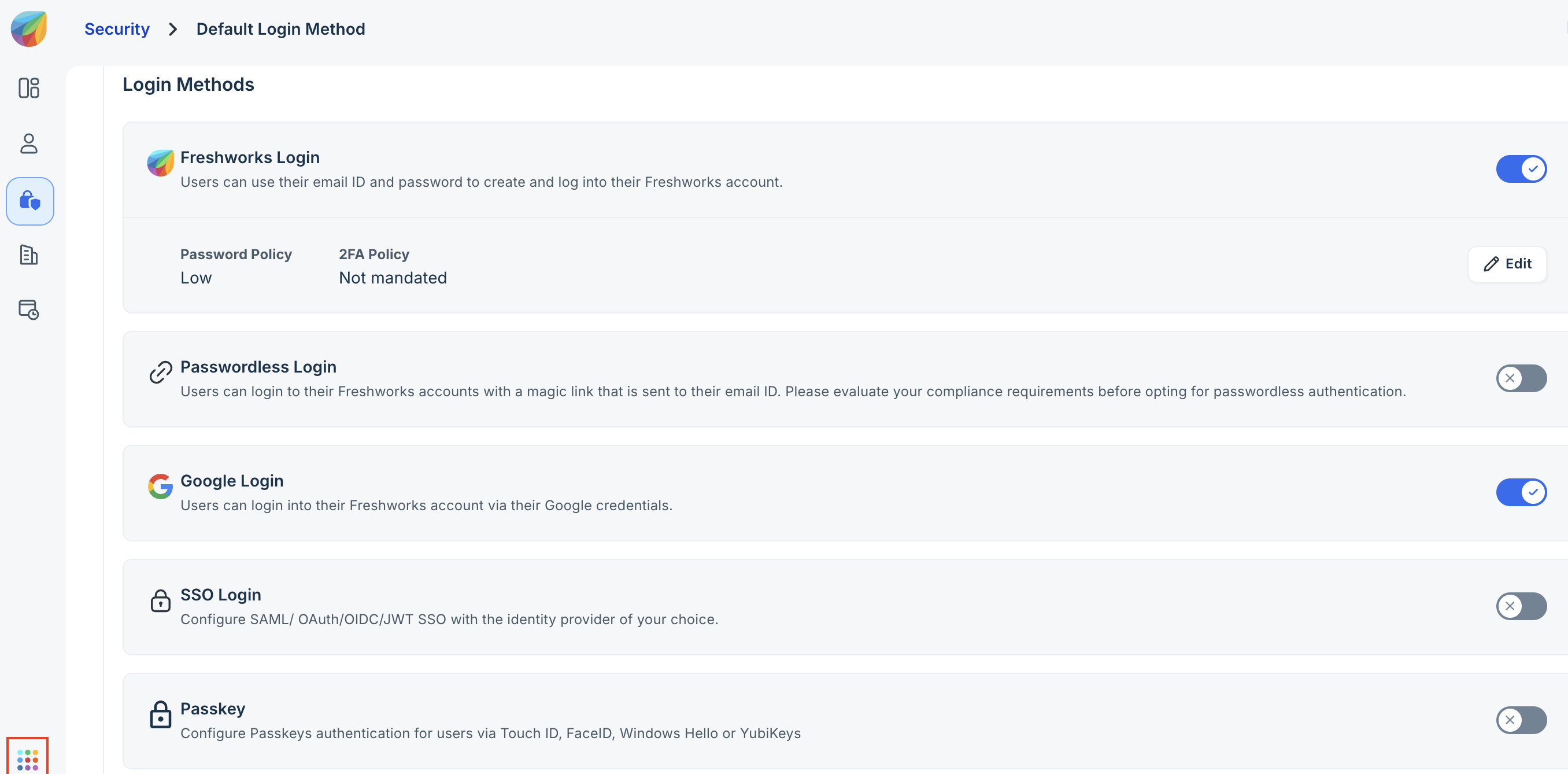1568x774 pixels.
Task: Open the organization building icon in sidebar
Action: click(28, 255)
